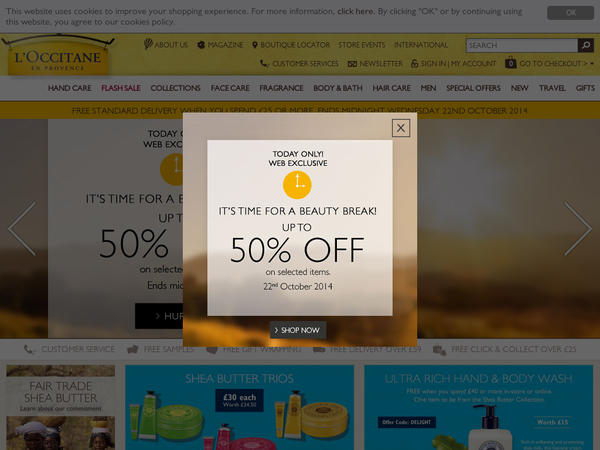This screenshot has width=600, height=450.
Task: Open the shopping bag icon
Action: pyautogui.click(x=510, y=62)
